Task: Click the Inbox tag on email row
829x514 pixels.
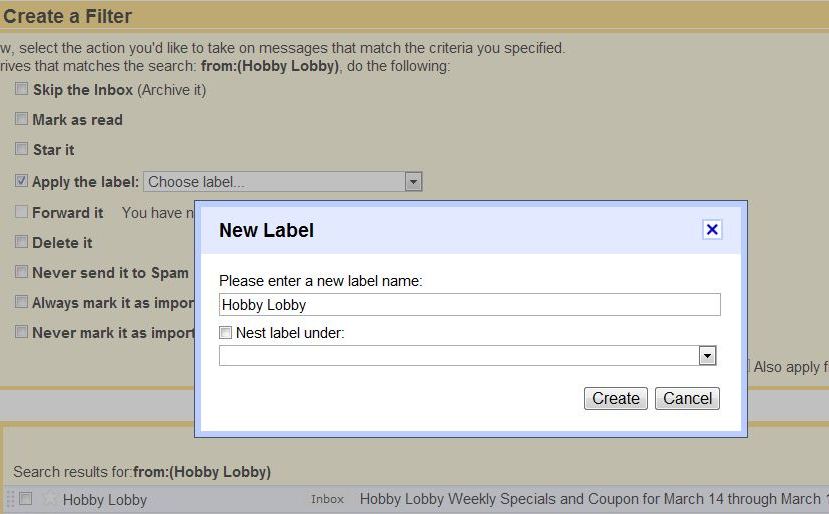Action: coord(327,499)
